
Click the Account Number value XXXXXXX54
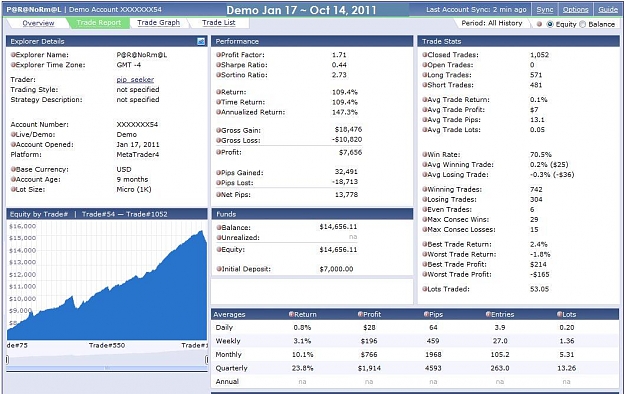pos(137,124)
